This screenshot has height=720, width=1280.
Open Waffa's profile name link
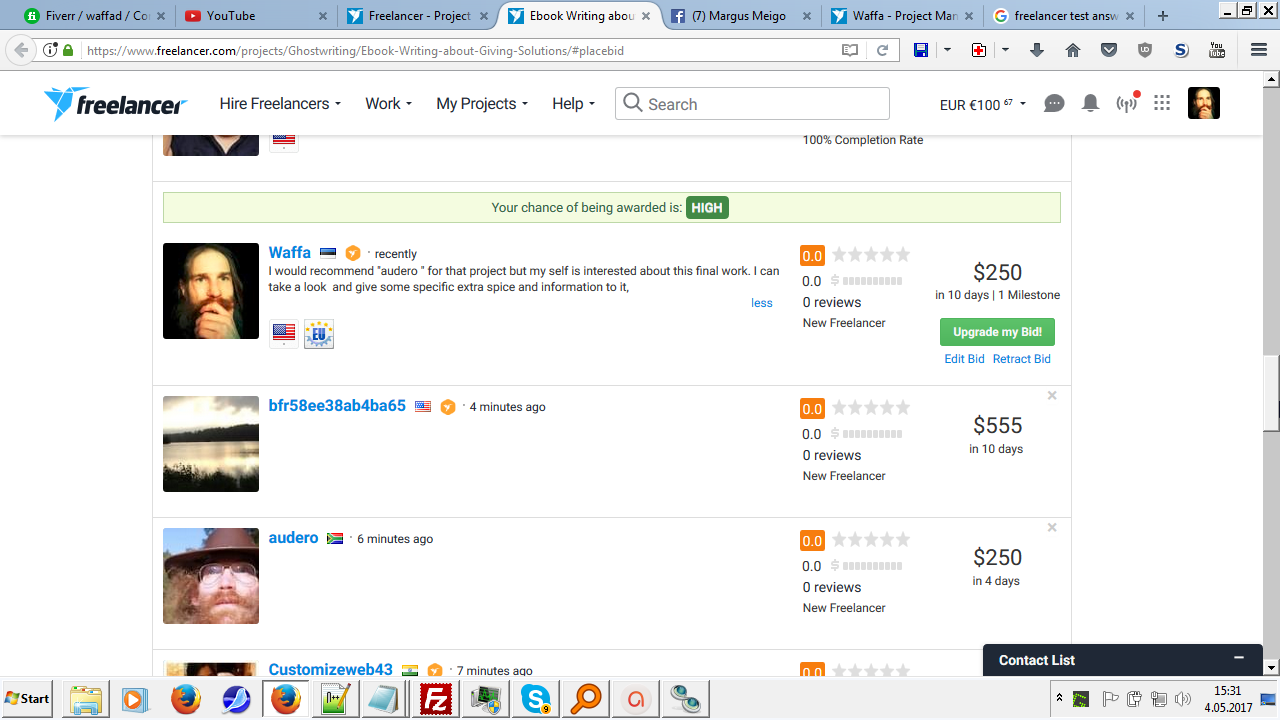(x=290, y=252)
